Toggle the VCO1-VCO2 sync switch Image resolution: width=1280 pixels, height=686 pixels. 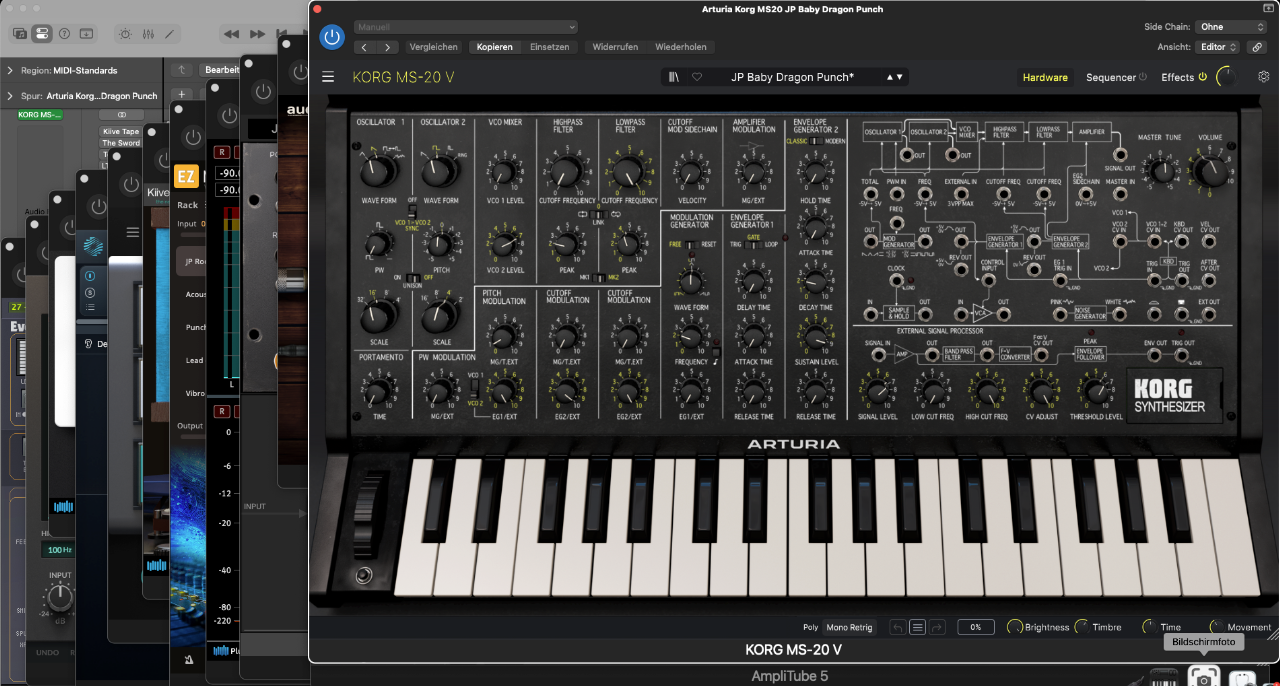click(411, 211)
